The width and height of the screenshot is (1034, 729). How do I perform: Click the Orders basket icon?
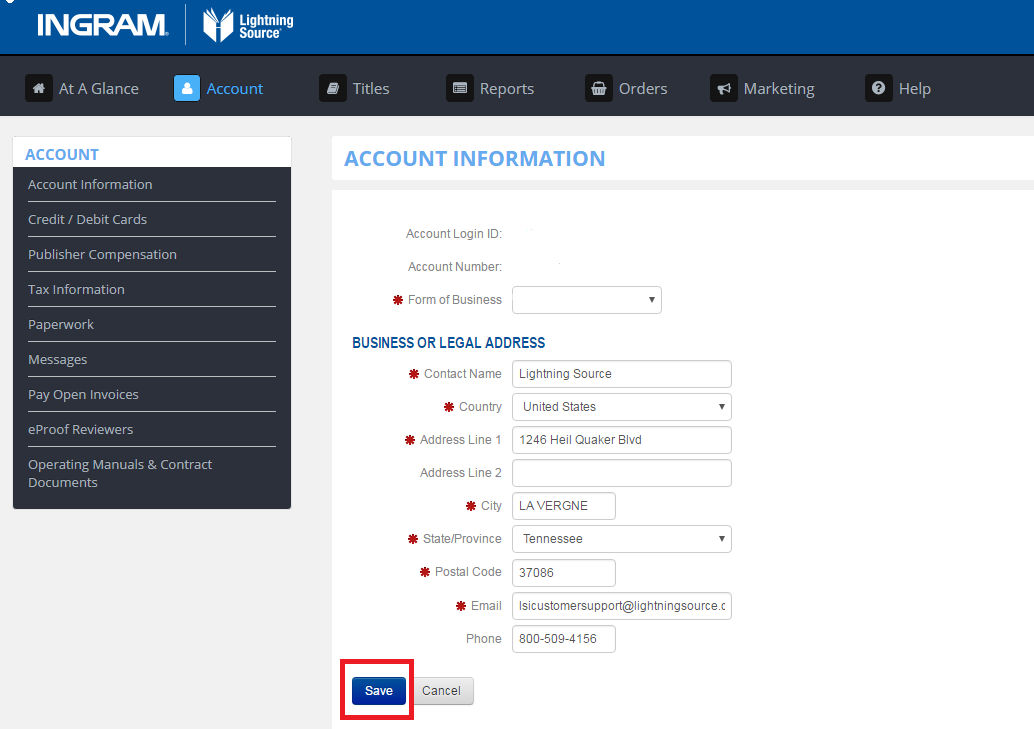(598, 88)
